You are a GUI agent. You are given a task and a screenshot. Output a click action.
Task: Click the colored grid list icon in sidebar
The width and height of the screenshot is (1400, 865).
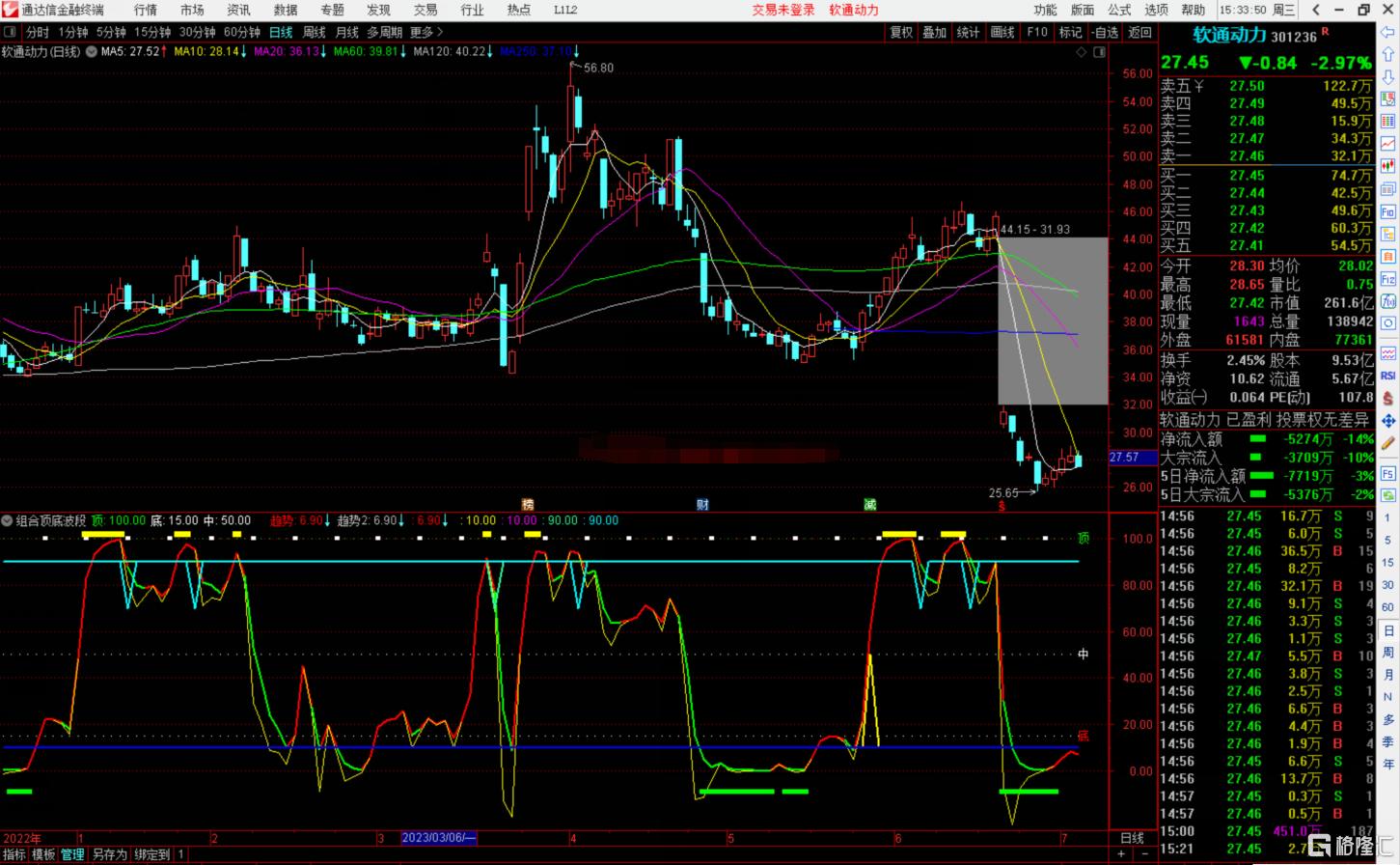click(x=1388, y=121)
